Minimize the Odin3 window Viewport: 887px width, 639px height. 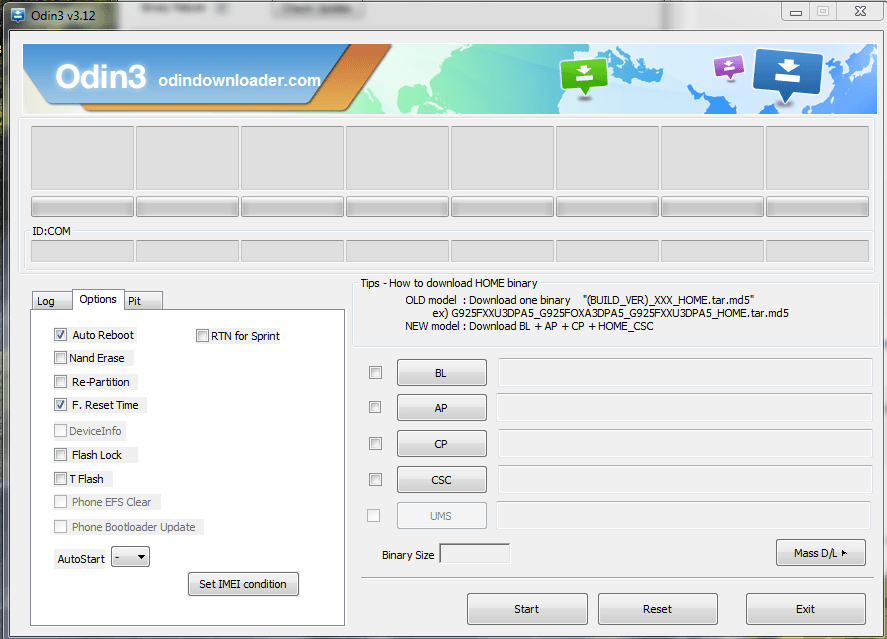796,12
